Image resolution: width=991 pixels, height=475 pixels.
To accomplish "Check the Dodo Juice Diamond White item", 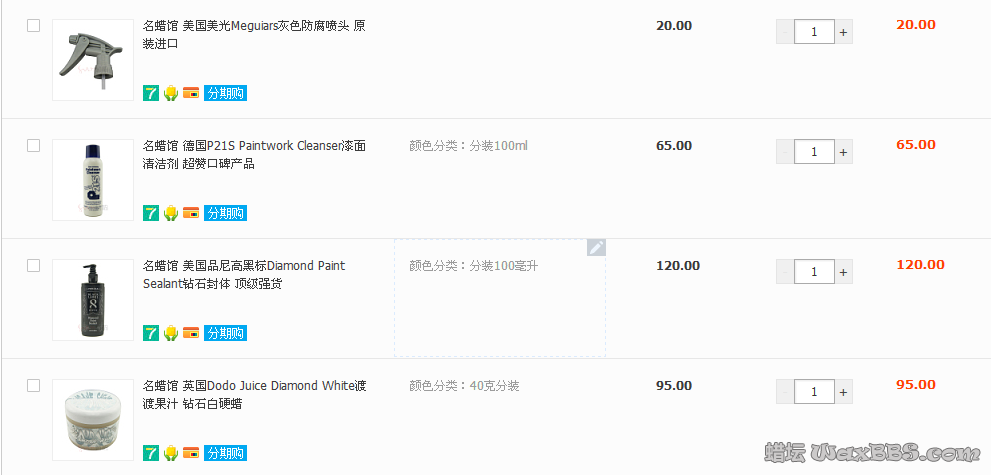I will pos(33,386).
